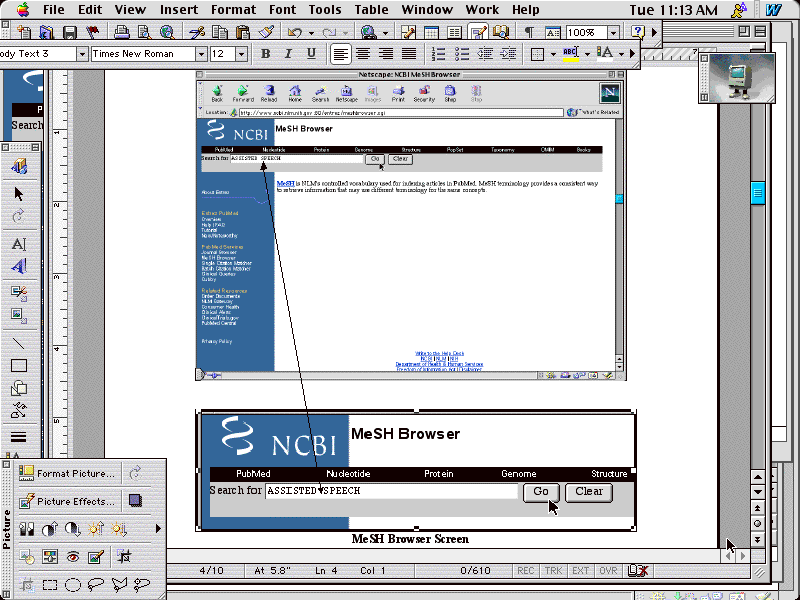Image resolution: width=800 pixels, height=600 pixels.
Task: Open the Tools menu
Action: [x=325, y=10]
